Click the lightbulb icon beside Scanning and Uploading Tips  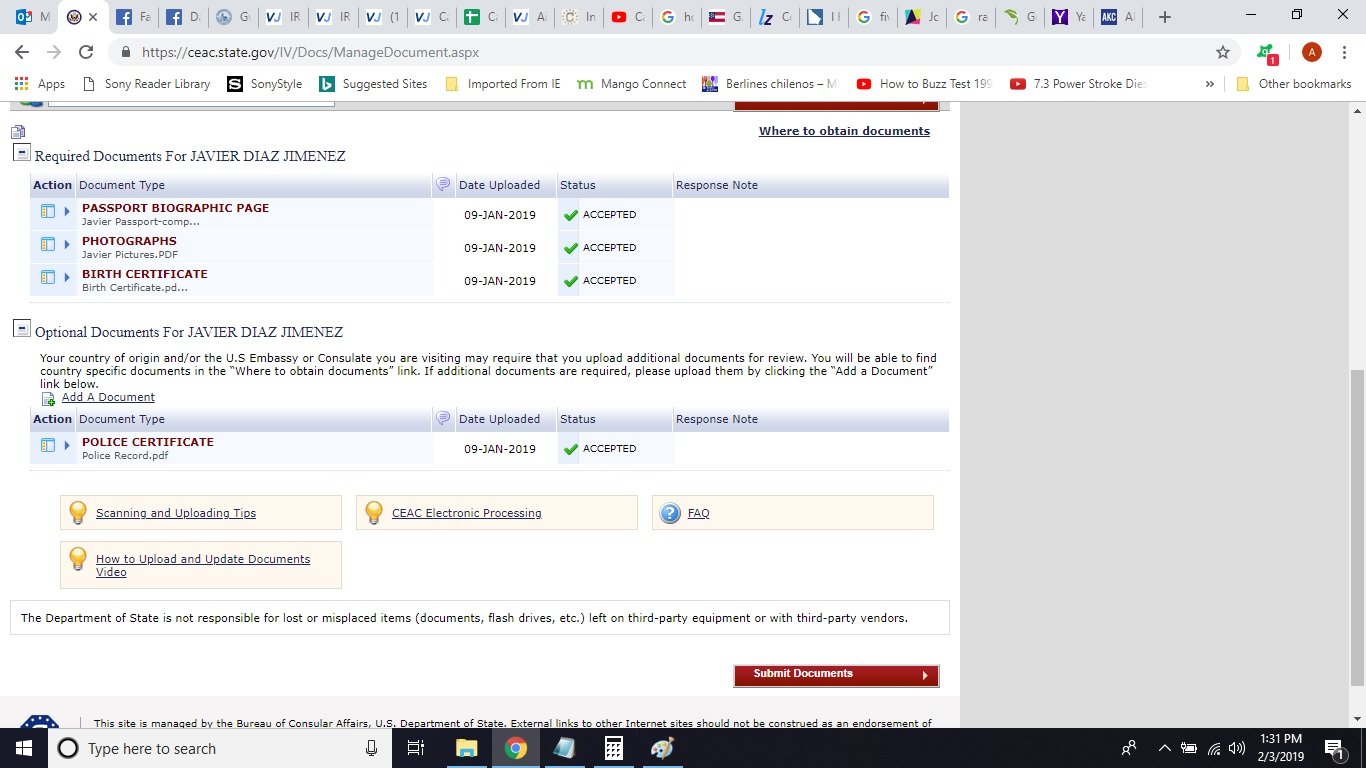[78, 513]
